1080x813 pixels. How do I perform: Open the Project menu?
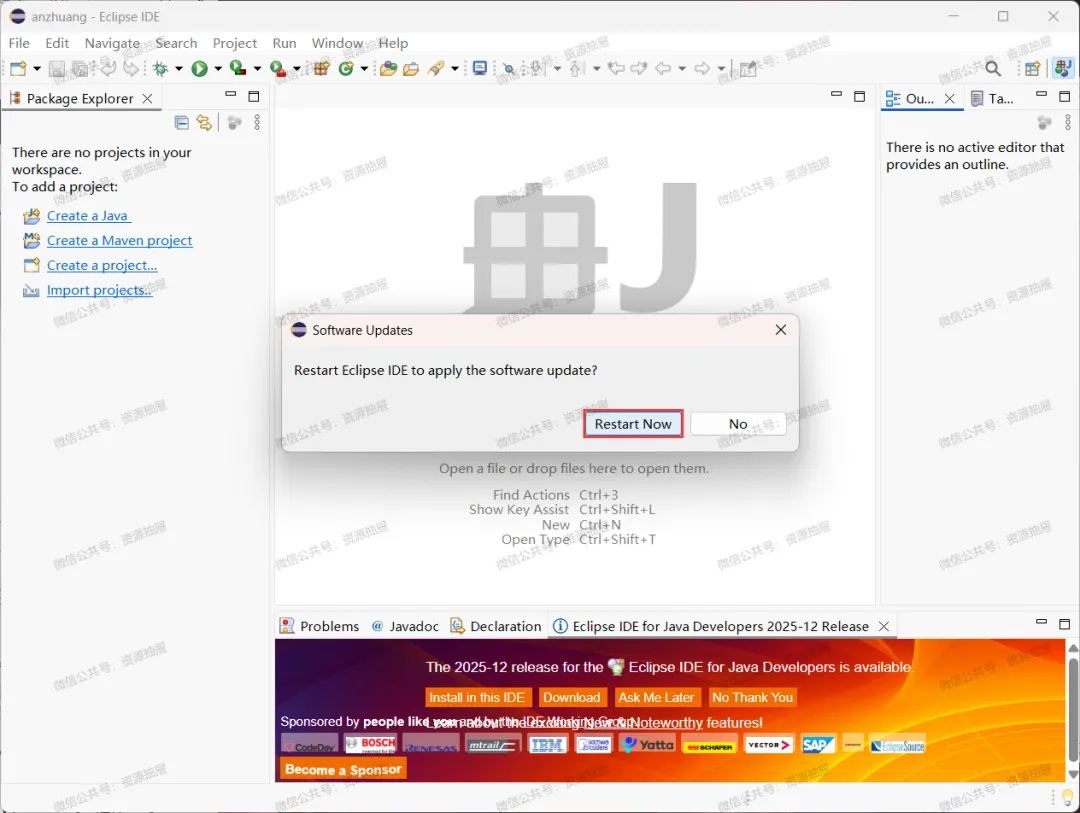pyautogui.click(x=234, y=43)
